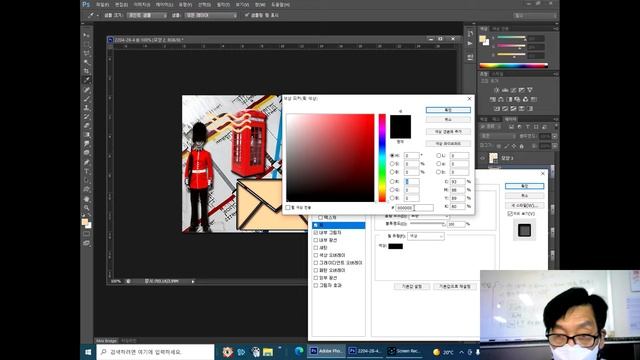Open the Sample layers dropdown in options bar
The height and width of the screenshot is (360, 640).
(x=211, y=15)
